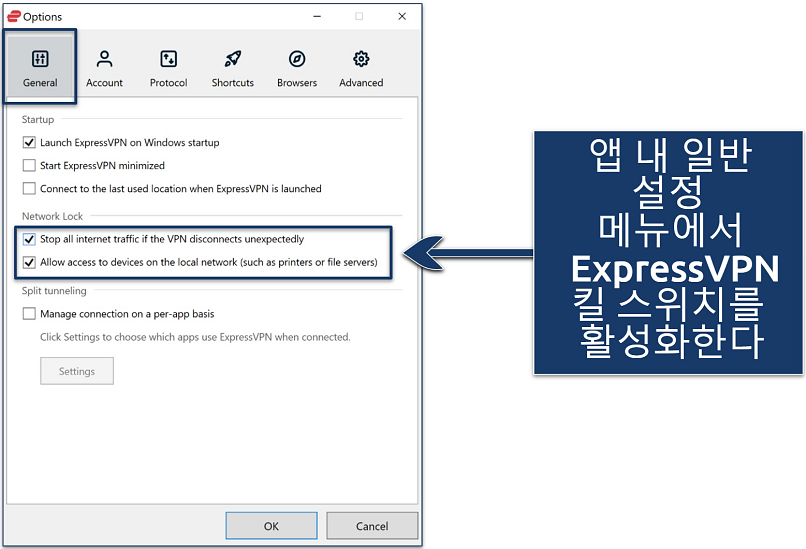Select the Protocol tab icon
806x549 pixels.
point(168,59)
